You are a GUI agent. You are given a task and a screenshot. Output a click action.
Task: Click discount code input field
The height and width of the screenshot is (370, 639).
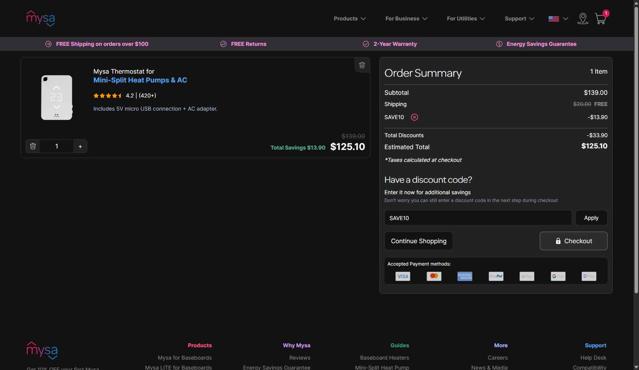pos(478,218)
